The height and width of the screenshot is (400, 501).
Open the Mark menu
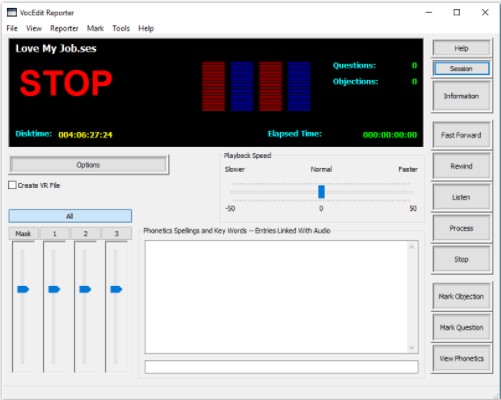pos(95,28)
